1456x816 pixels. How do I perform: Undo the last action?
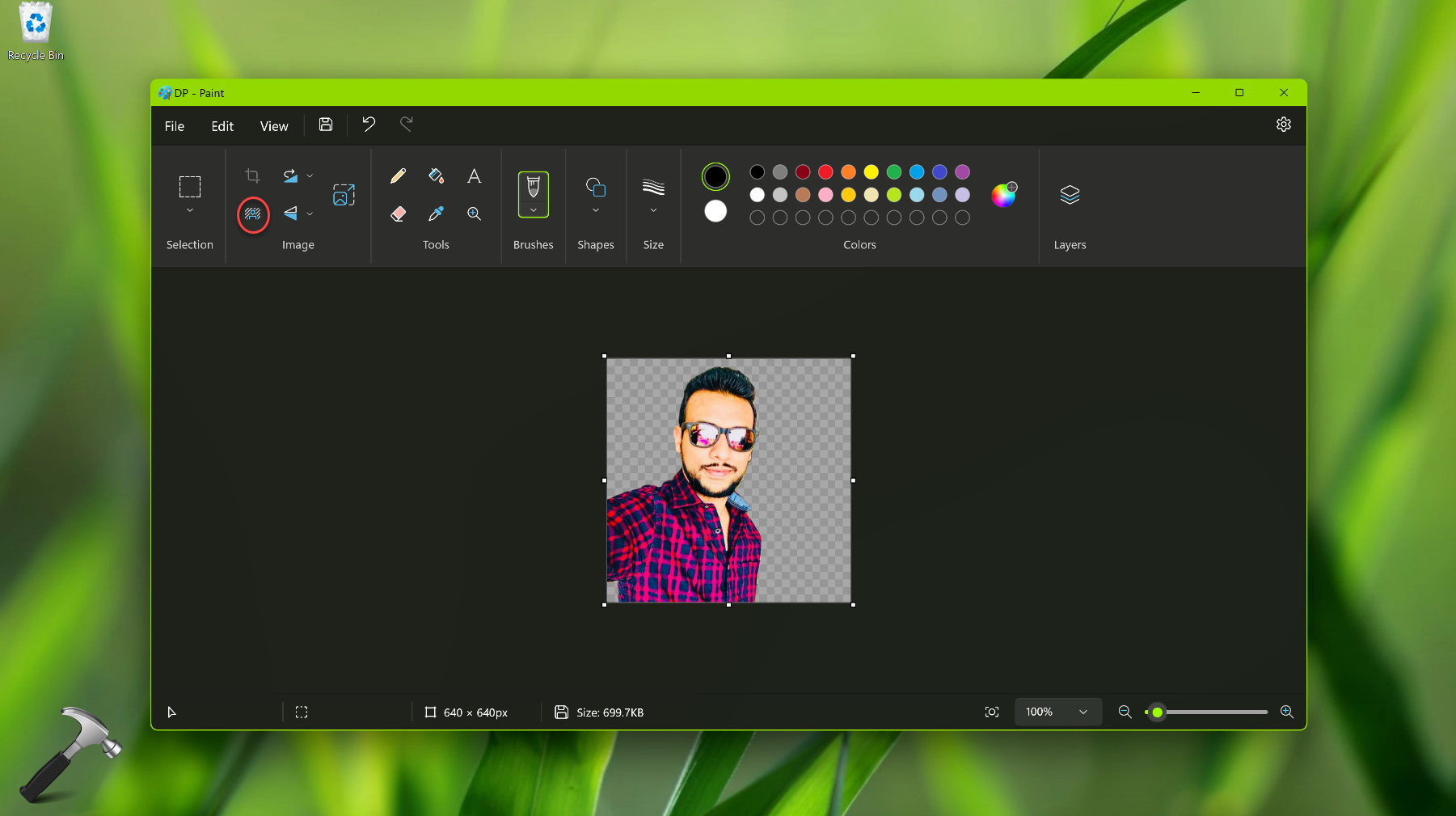pyautogui.click(x=369, y=125)
